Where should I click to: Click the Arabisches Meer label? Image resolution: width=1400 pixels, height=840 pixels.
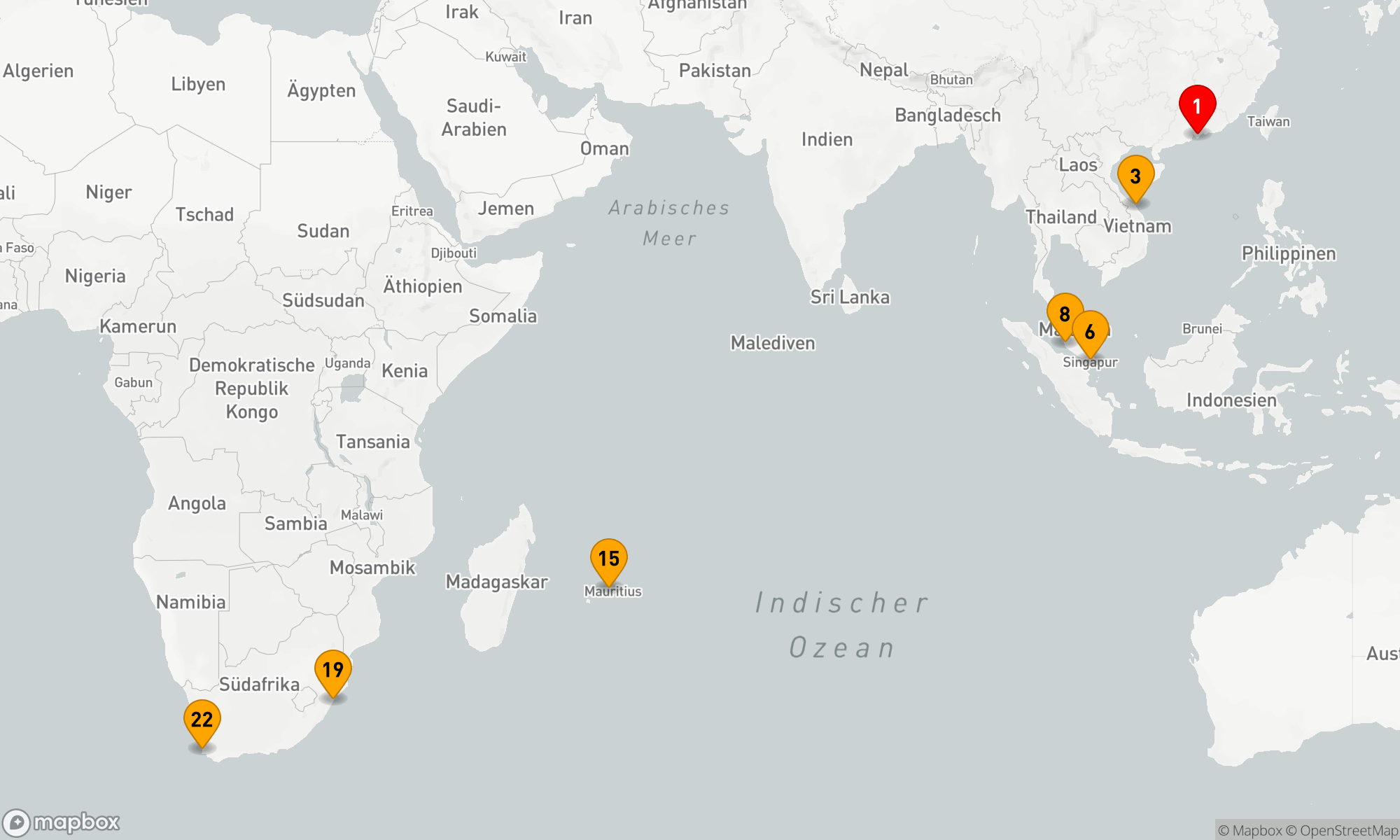tap(668, 223)
